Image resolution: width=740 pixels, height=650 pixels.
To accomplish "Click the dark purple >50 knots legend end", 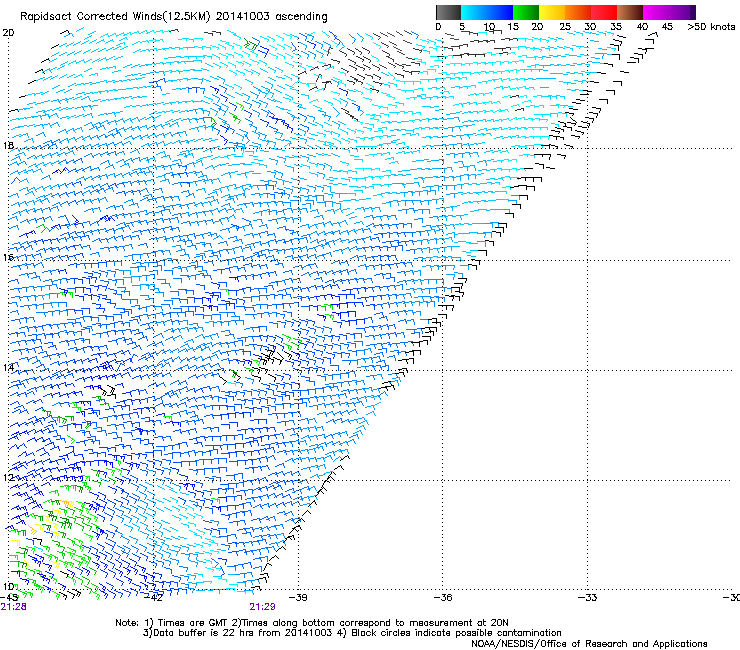I will 692,12.
